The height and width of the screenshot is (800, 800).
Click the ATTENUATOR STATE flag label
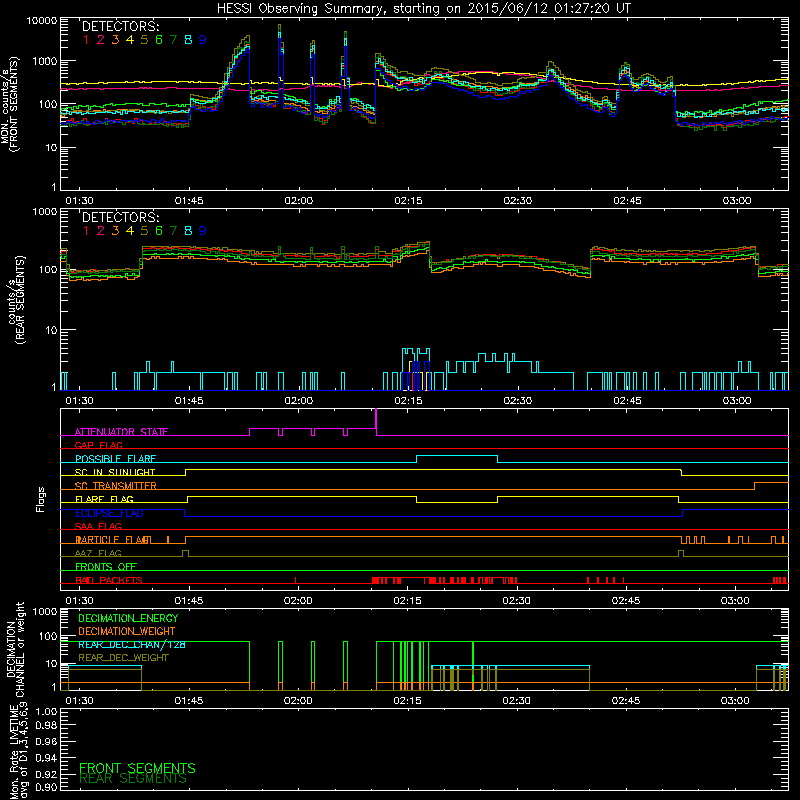[x=121, y=432]
